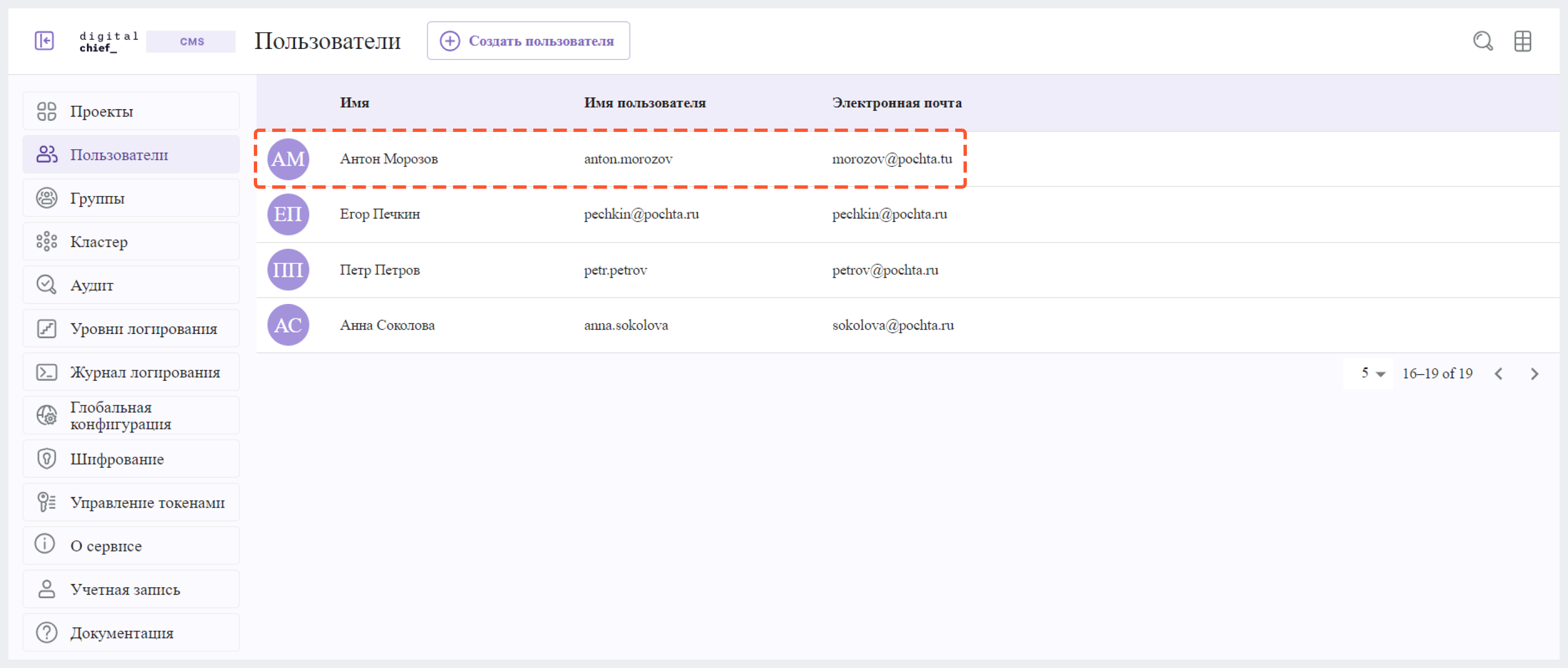
Task: Click the CMS badge
Action: click(190, 41)
